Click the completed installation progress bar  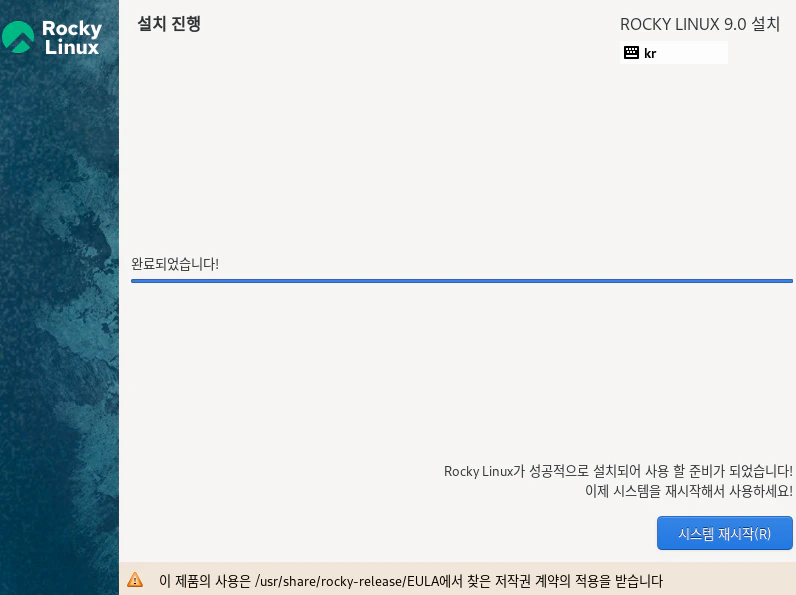[x=461, y=281]
